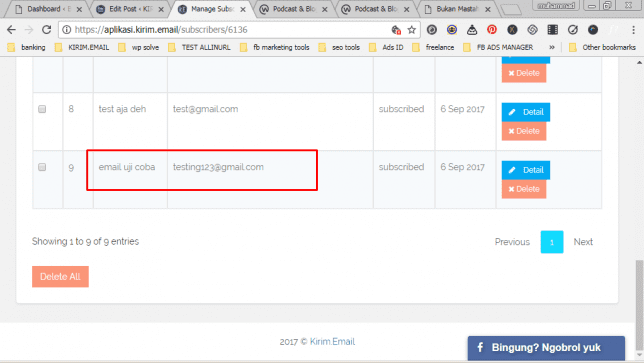
Task: Click the Facebook icon in chat widget
Action: tap(480, 347)
